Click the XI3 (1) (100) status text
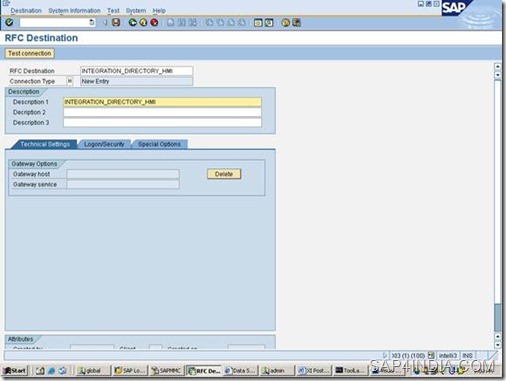 pyautogui.click(x=408, y=356)
